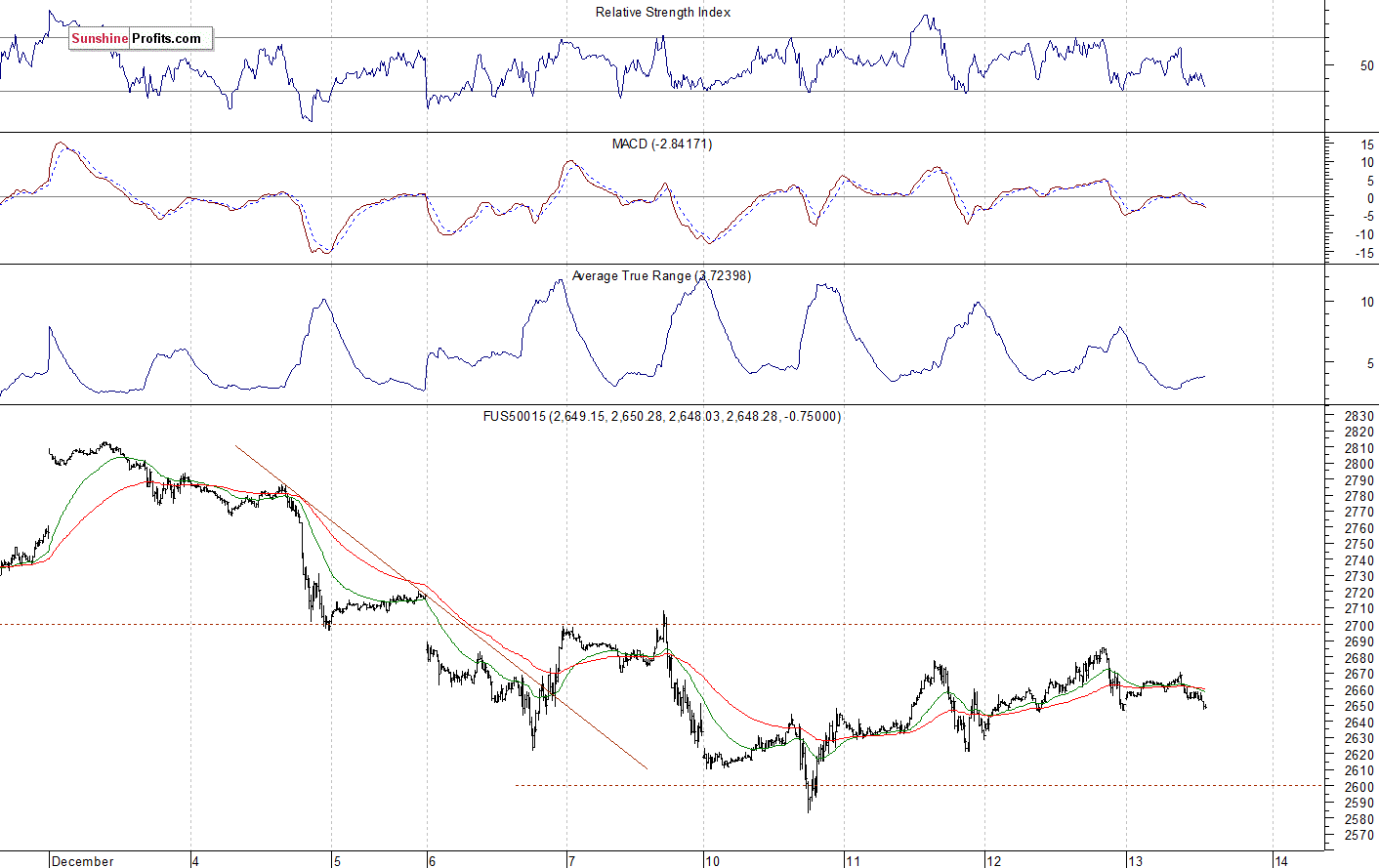Click the MACD axis value -15
1379x868 pixels.
[x=1364, y=253]
